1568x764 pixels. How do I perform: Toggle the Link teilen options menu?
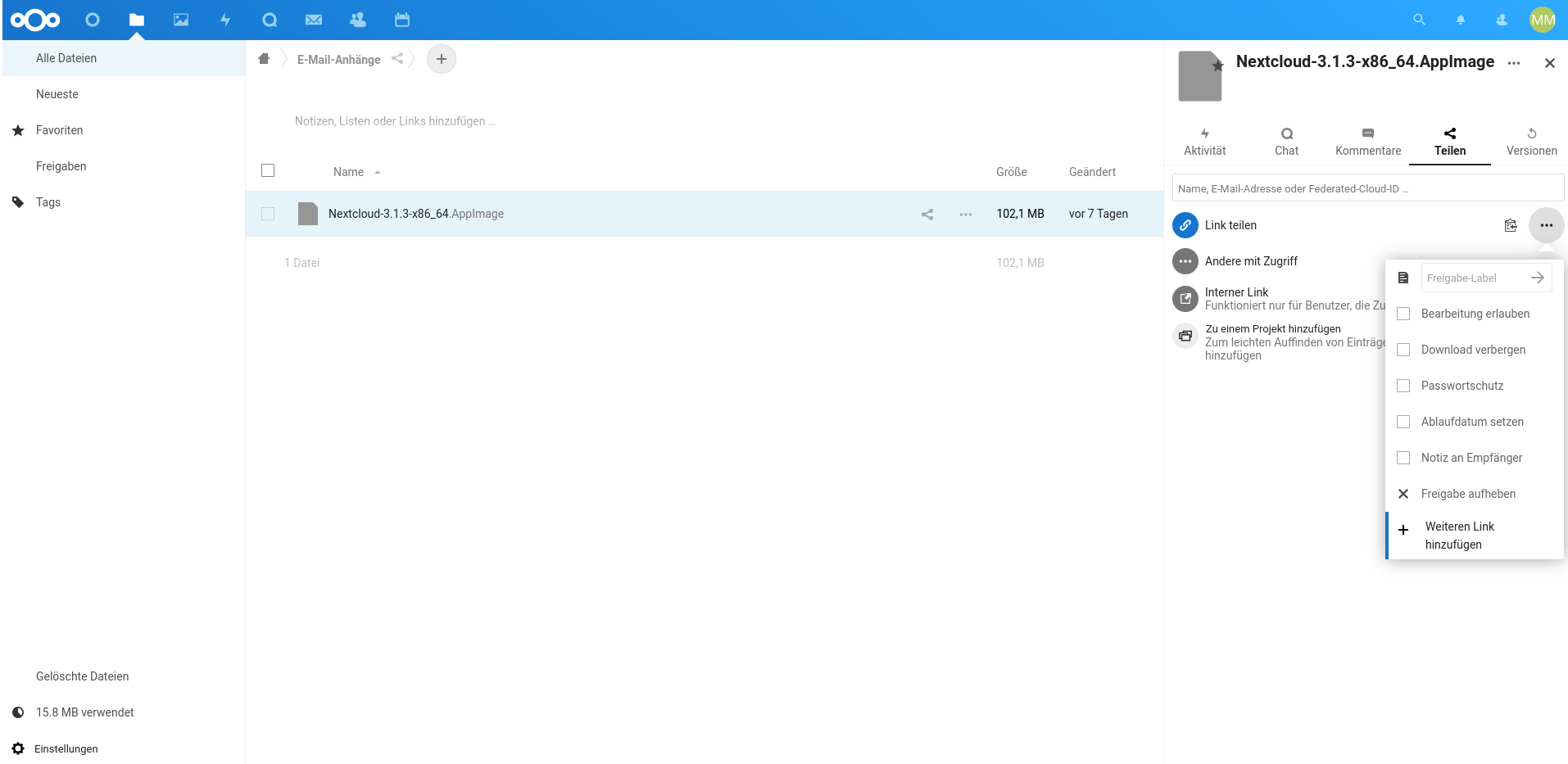point(1547,225)
